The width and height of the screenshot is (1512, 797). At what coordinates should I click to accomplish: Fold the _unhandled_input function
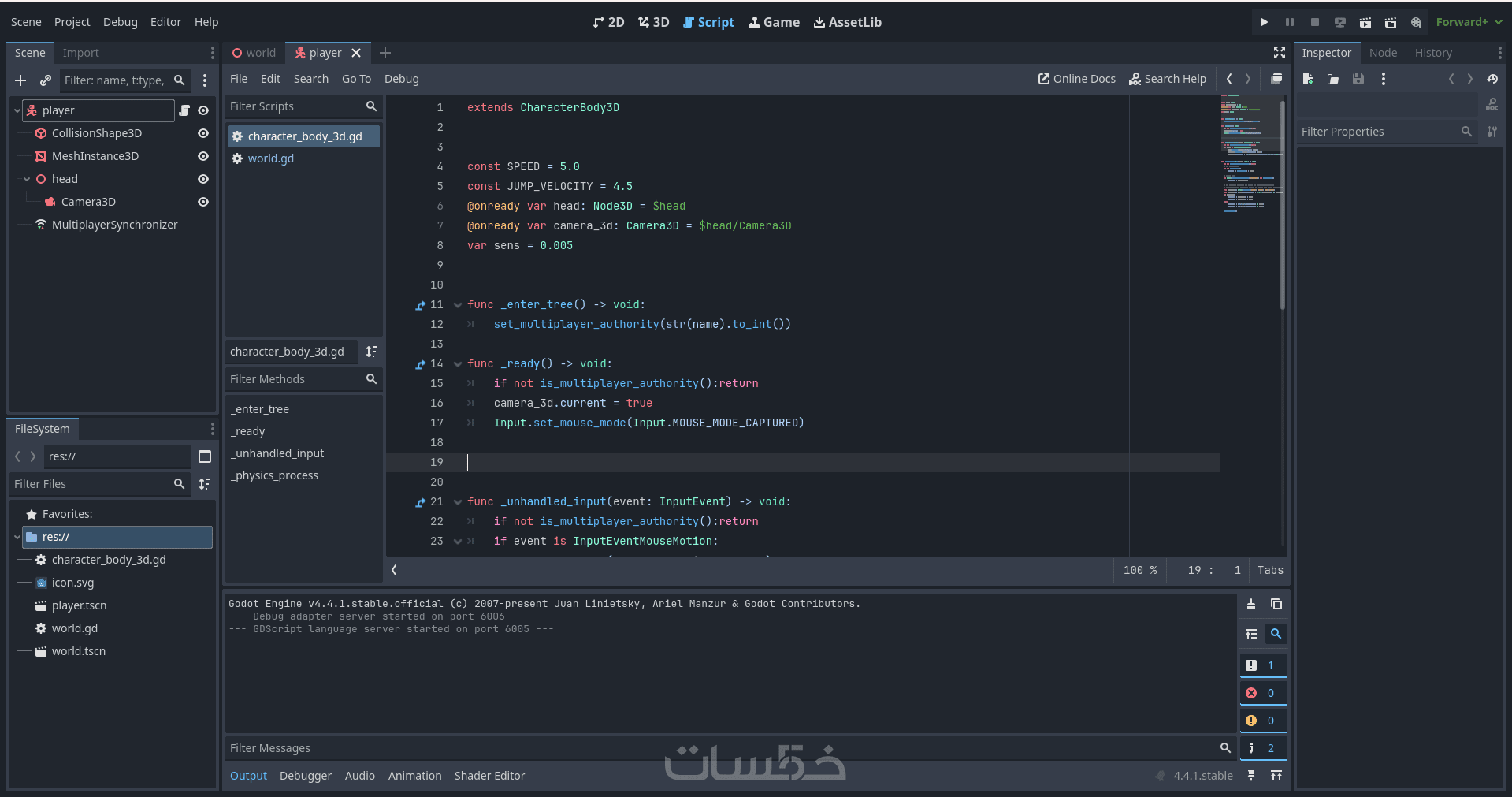(x=458, y=502)
